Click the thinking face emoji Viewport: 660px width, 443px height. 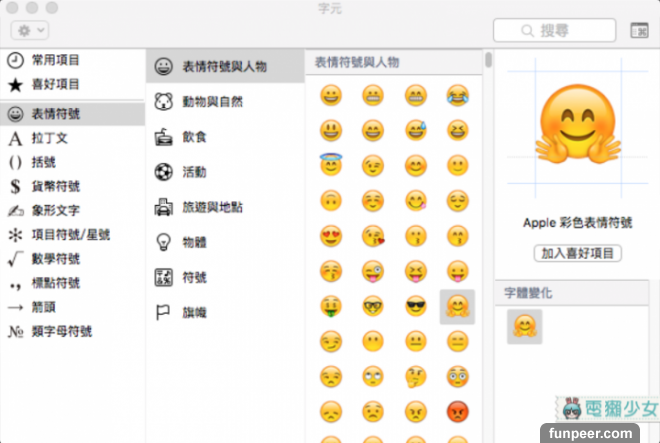415,376
